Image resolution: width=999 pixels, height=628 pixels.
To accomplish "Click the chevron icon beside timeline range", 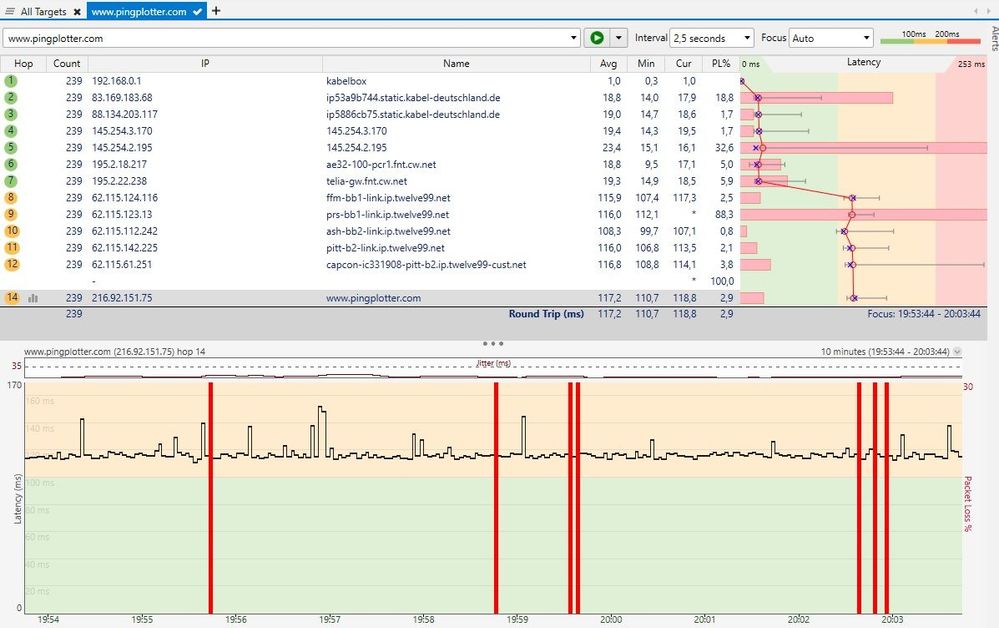I will tap(957, 352).
